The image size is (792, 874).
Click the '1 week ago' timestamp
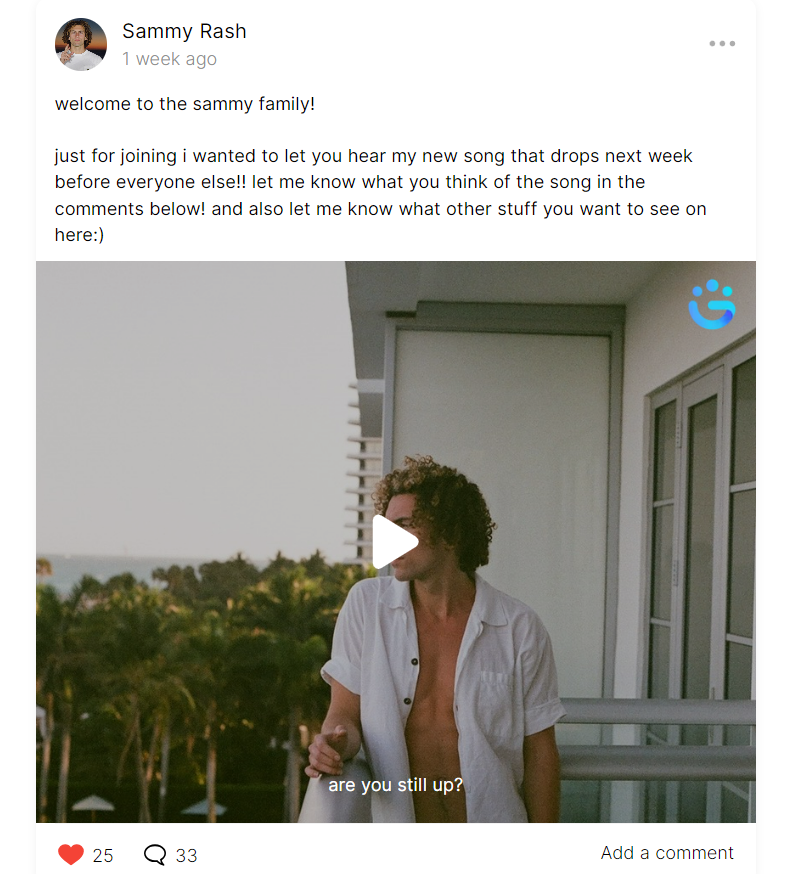pyautogui.click(x=169, y=59)
